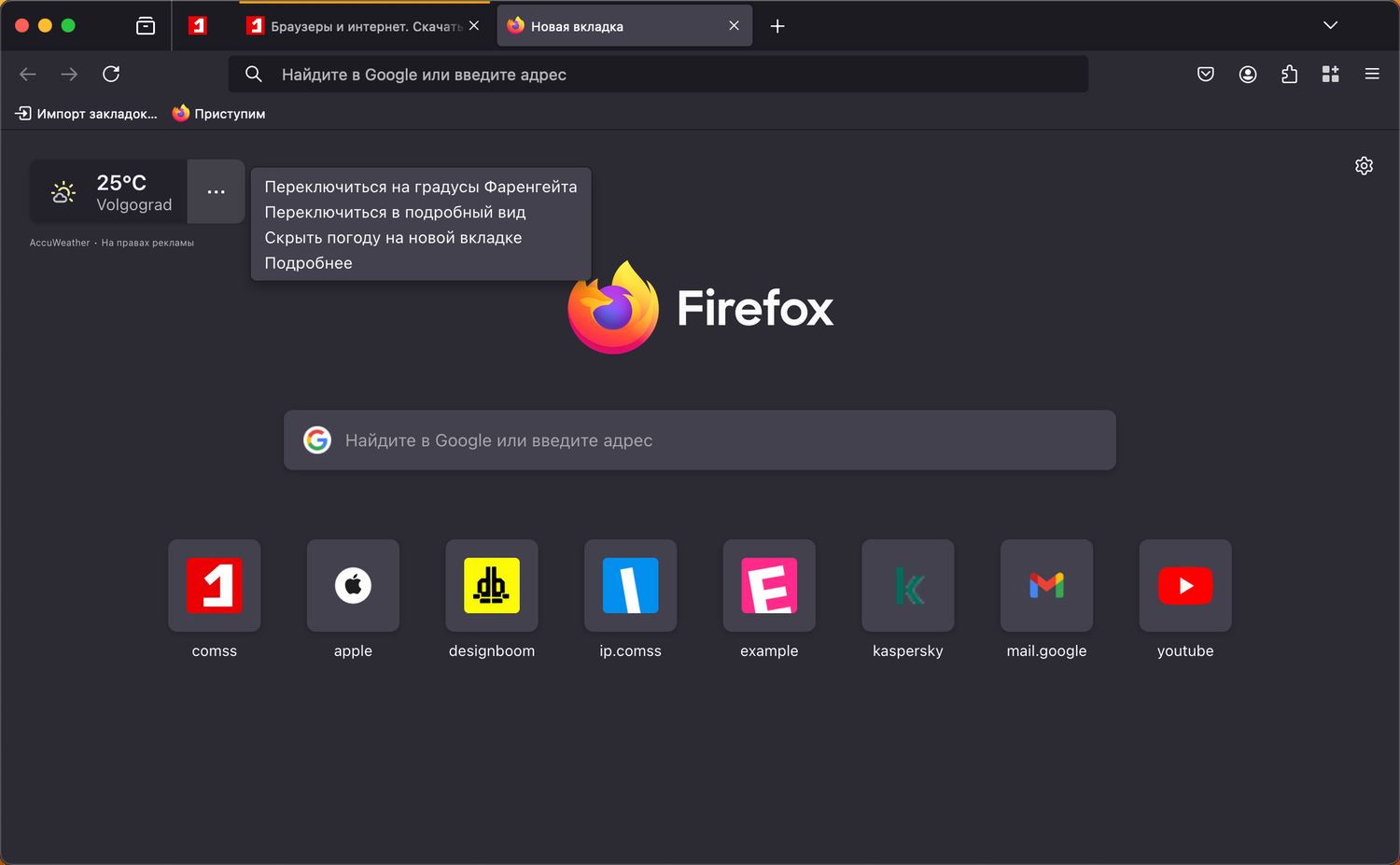Open the mail.google shortcut tile
1400x865 pixels.
pyautogui.click(x=1046, y=599)
